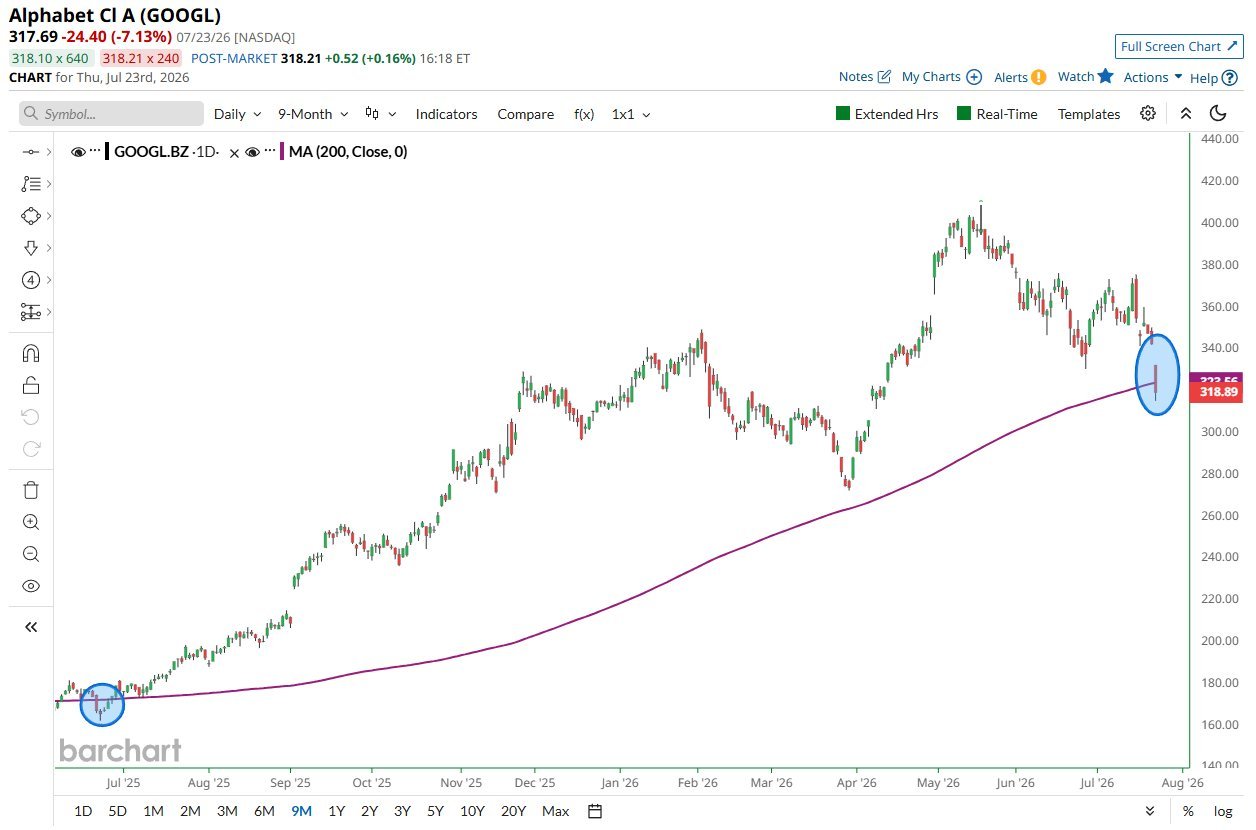This screenshot has width=1256, height=830.
Task: Open Alerts with the exclamation icon
Action: point(1020,77)
